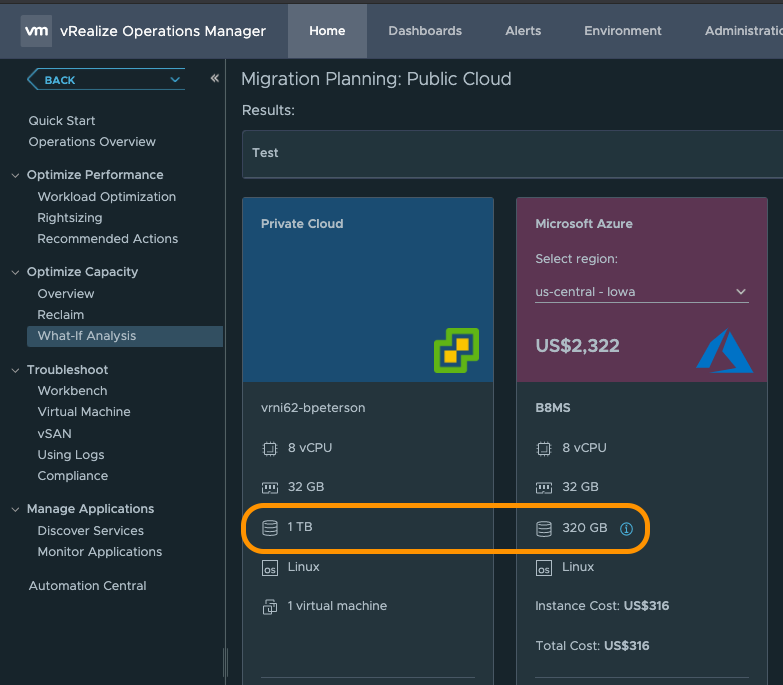Viewport: 783px width, 685px height.
Task: Open Automation Central
Action: pyautogui.click(x=87, y=586)
